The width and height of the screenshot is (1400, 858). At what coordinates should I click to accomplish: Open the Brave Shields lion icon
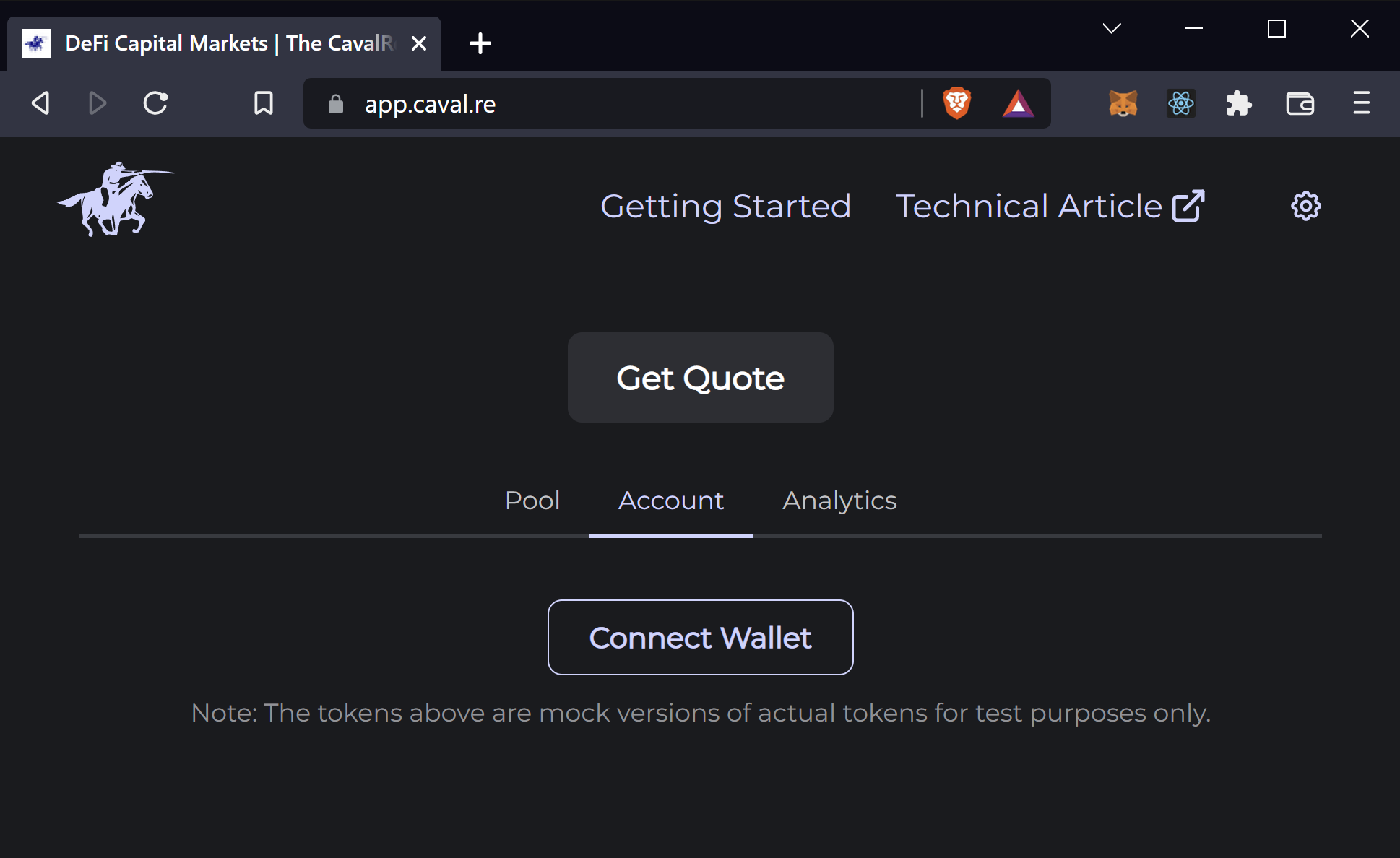(x=956, y=103)
